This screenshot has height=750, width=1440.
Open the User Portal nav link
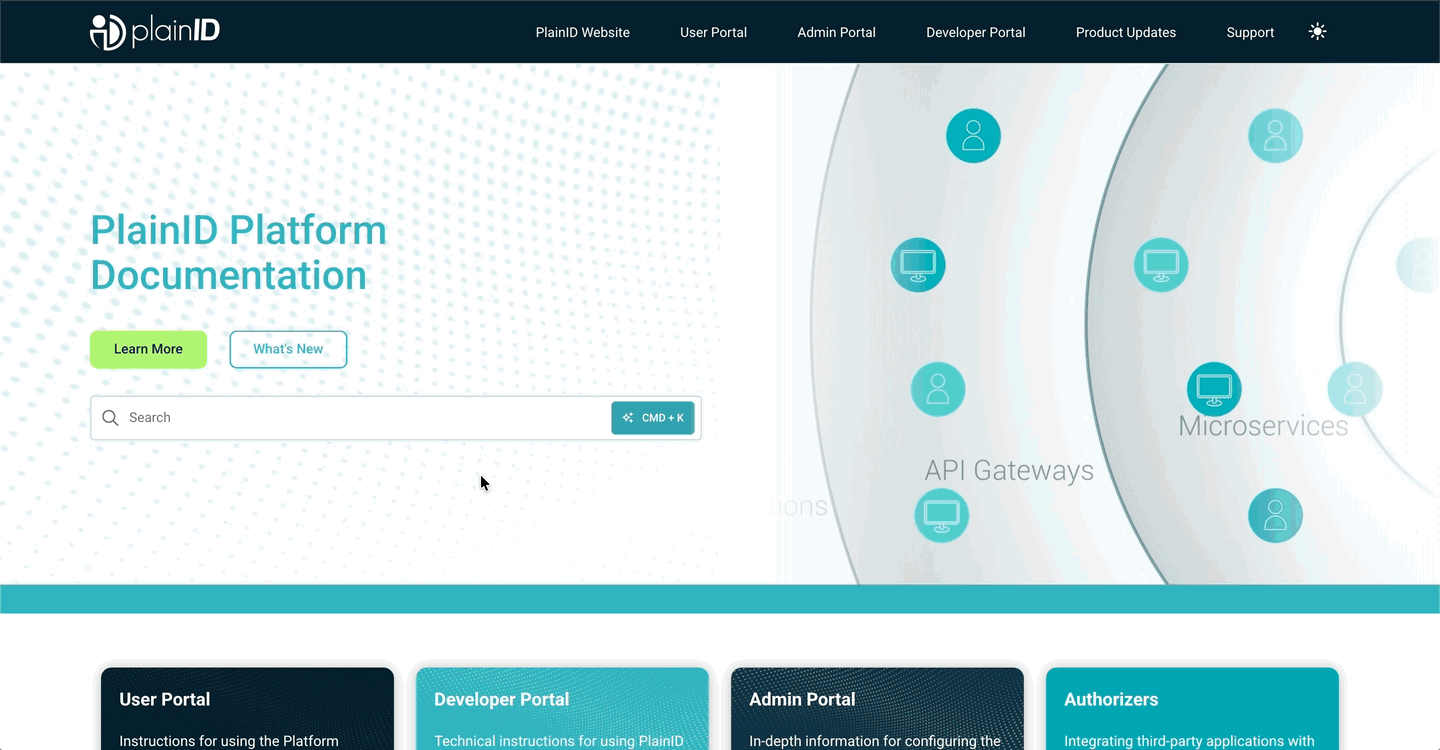(x=713, y=32)
